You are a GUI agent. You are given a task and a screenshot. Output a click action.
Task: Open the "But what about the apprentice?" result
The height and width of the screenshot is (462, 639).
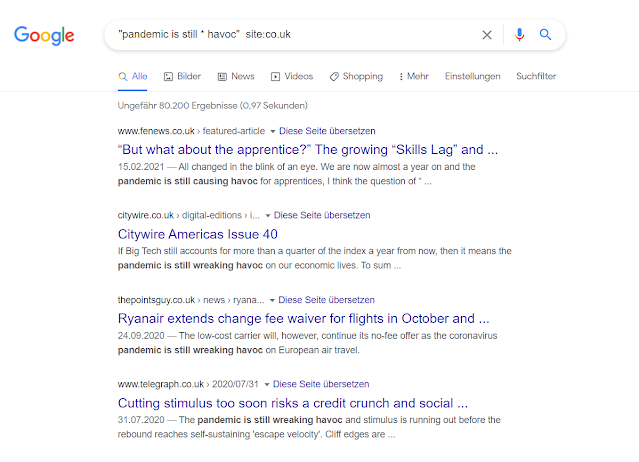point(308,150)
